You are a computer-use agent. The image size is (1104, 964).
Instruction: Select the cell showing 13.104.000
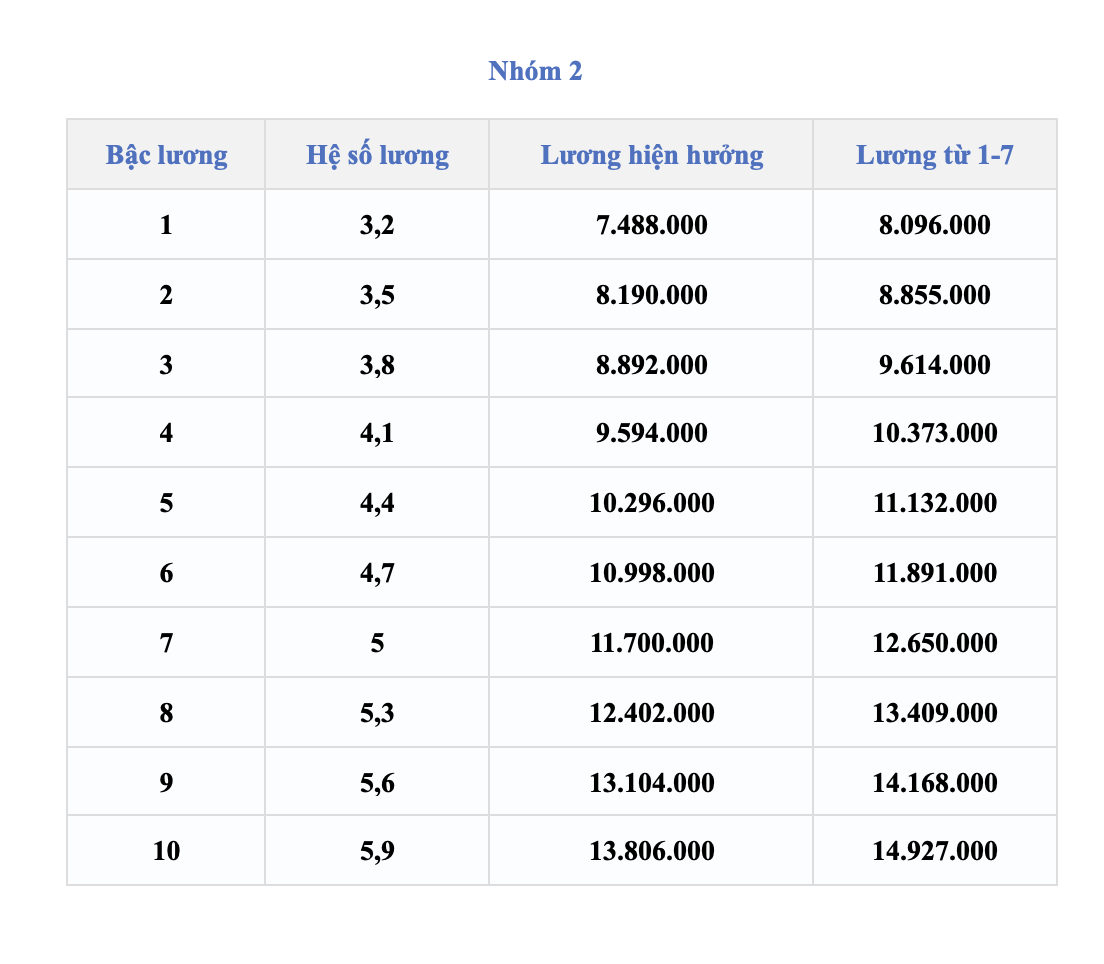coord(651,782)
